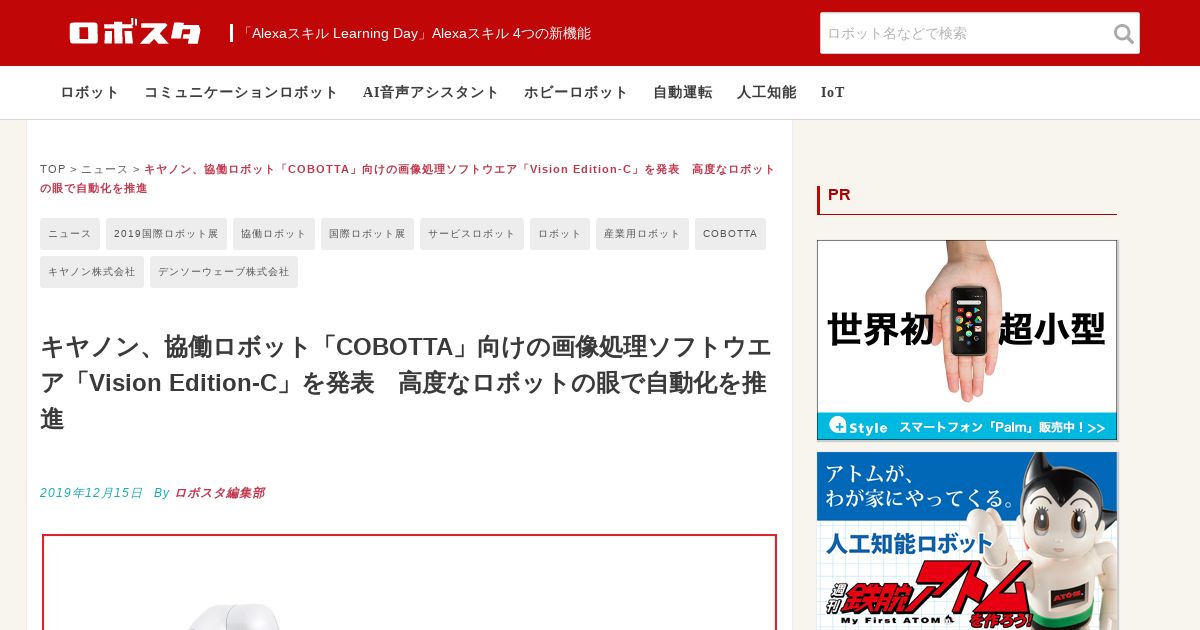Click the ニュース breadcrumb link

click(105, 169)
